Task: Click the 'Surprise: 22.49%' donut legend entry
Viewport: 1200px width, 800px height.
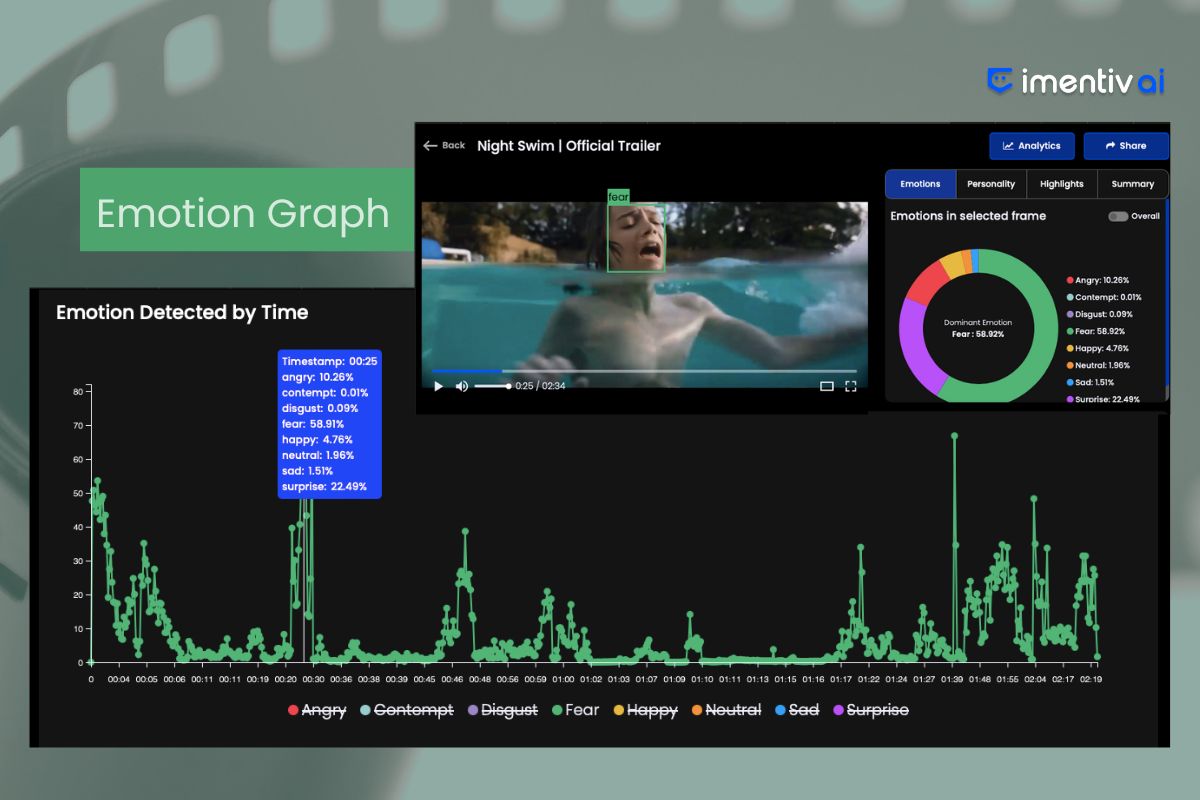Action: point(1103,400)
